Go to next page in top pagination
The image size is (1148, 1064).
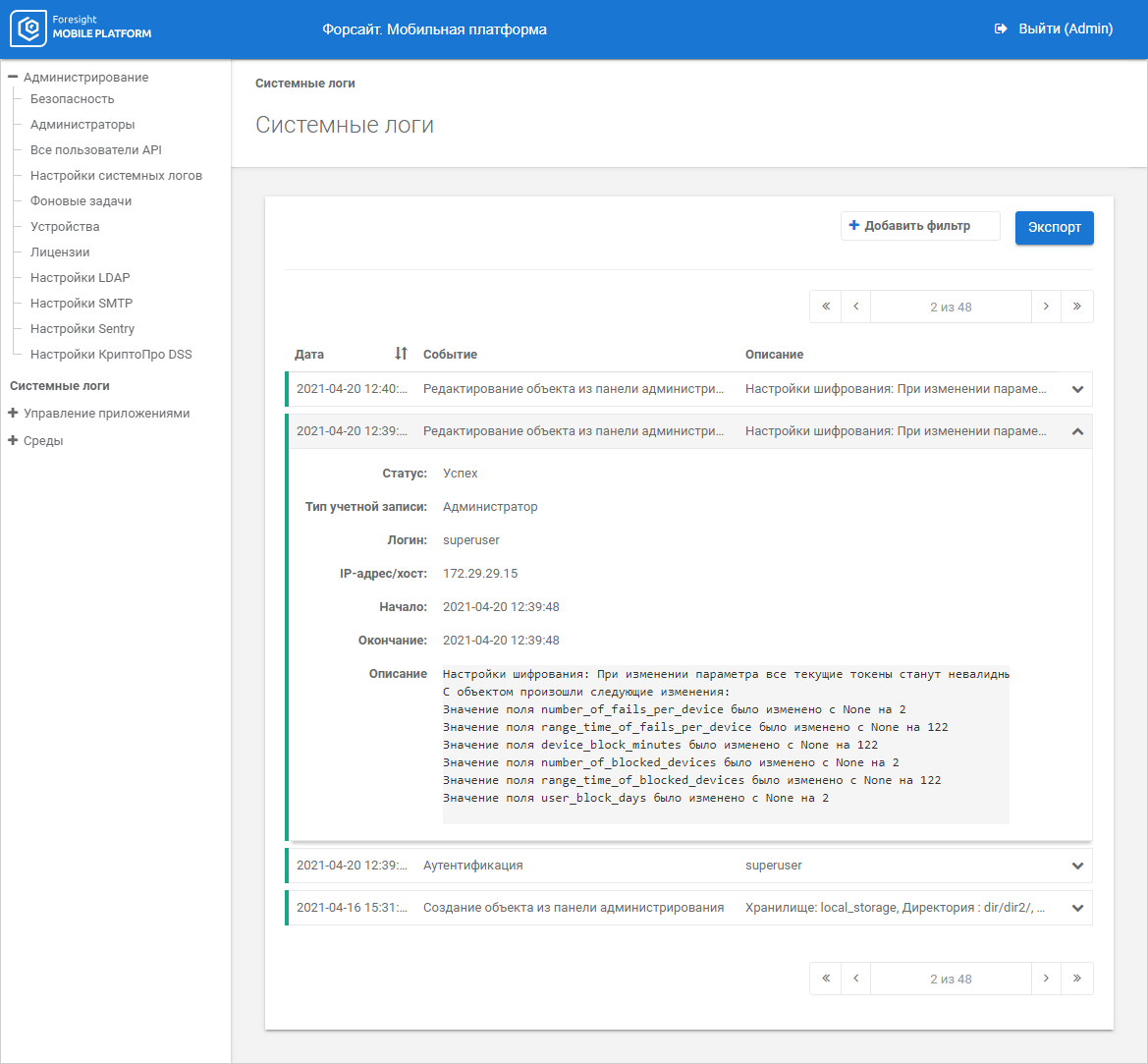pos(1046,307)
